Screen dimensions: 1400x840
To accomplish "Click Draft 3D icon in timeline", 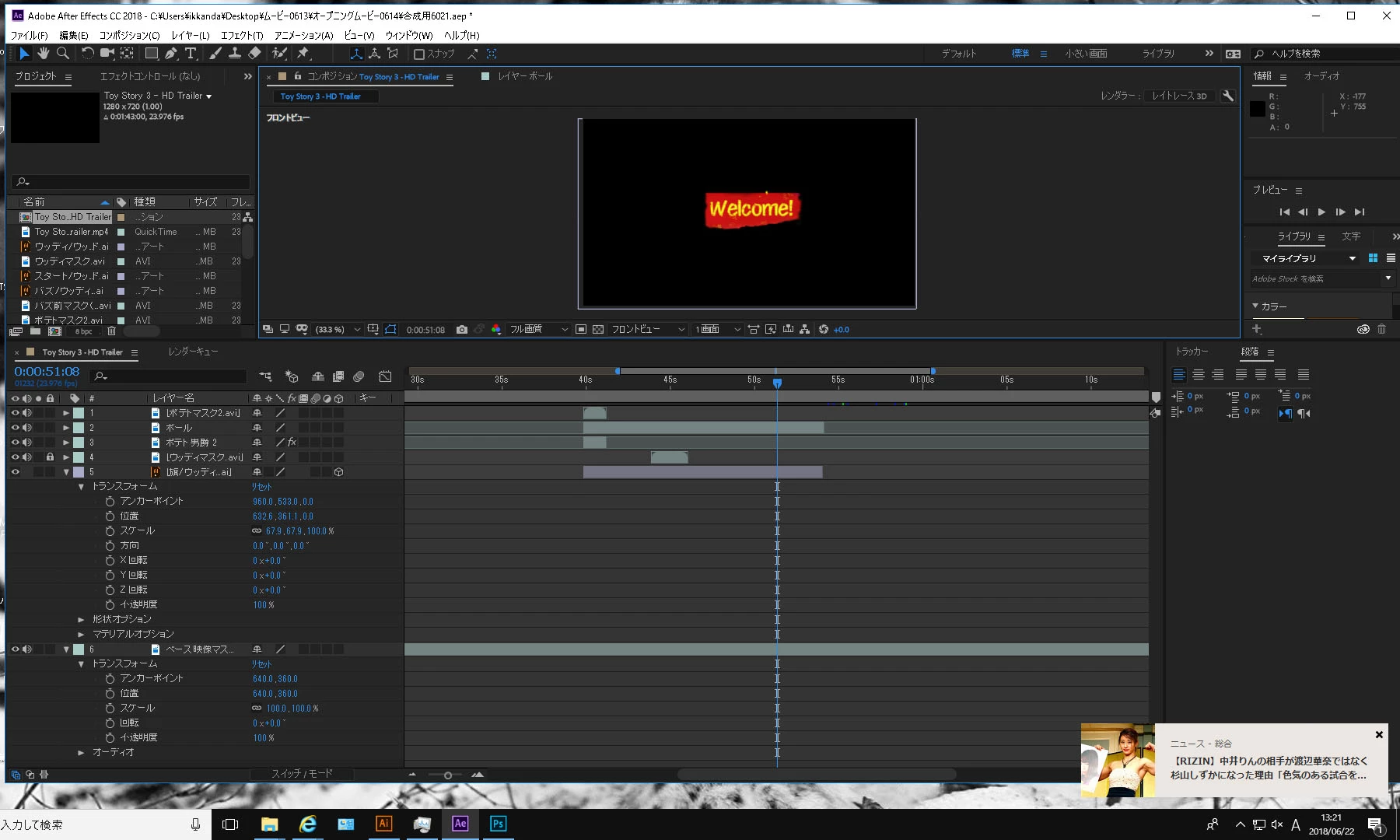I will click(292, 376).
